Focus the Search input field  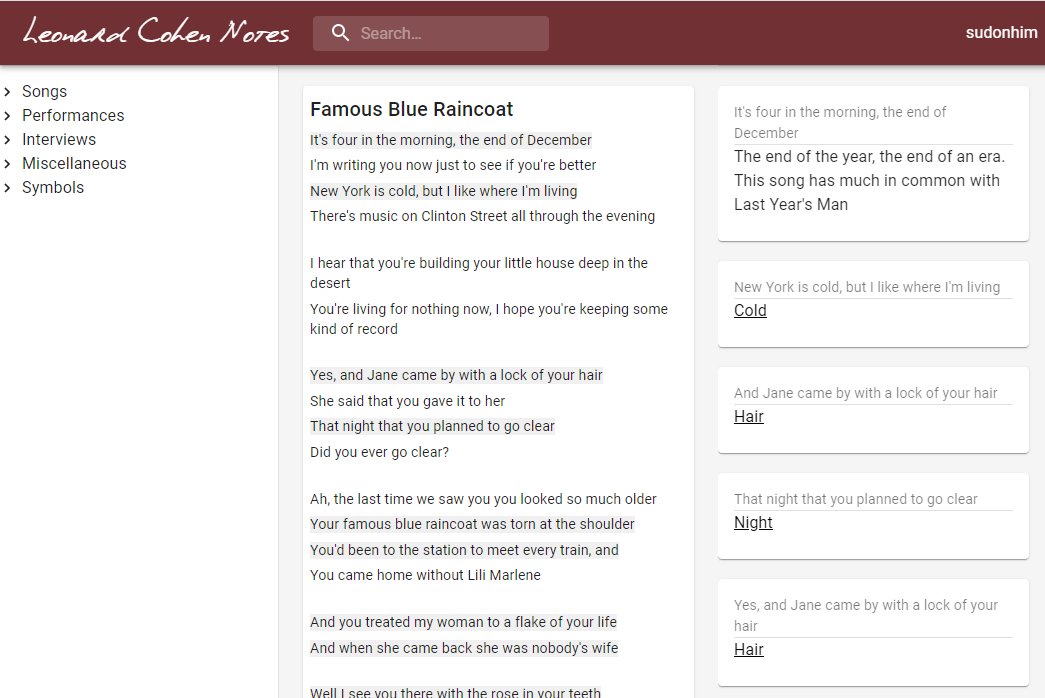click(x=431, y=33)
